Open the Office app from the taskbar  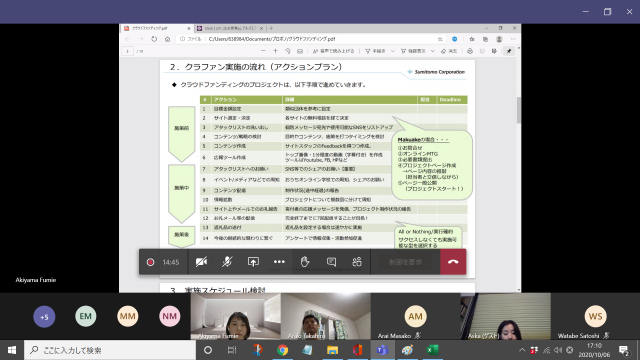click(357, 350)
